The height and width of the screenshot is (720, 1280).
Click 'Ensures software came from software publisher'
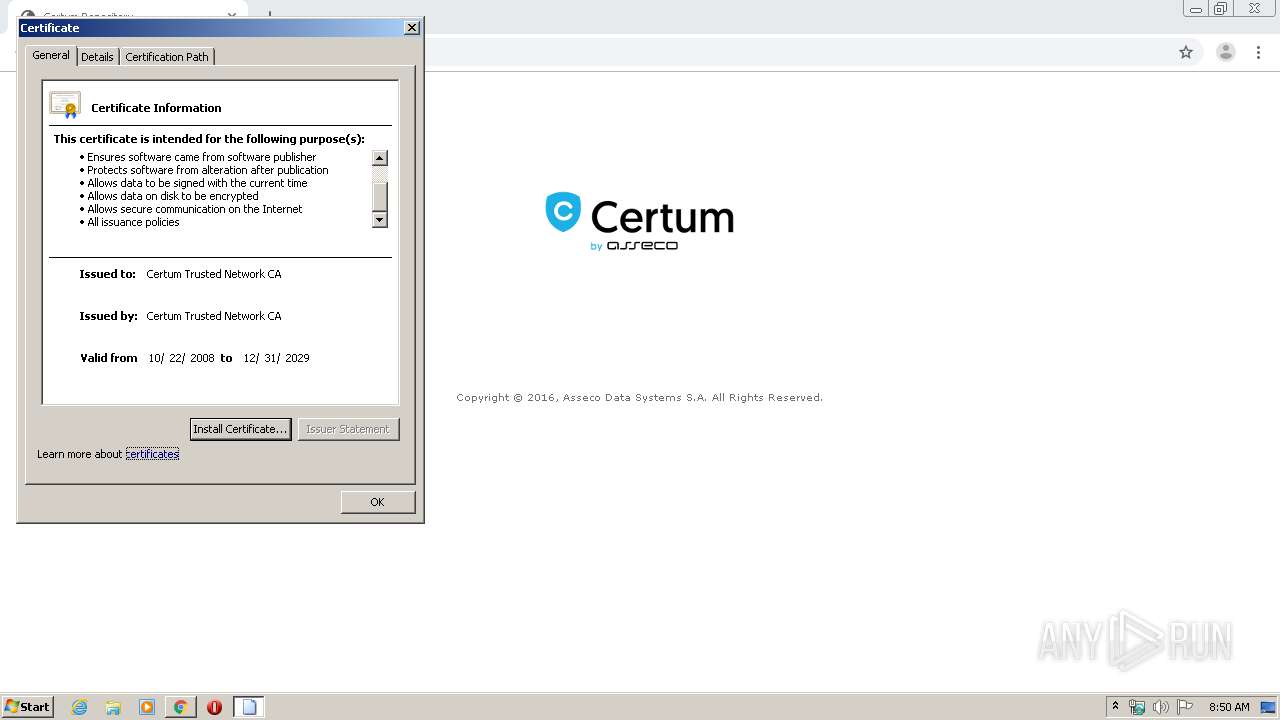(x=201, y=157)
